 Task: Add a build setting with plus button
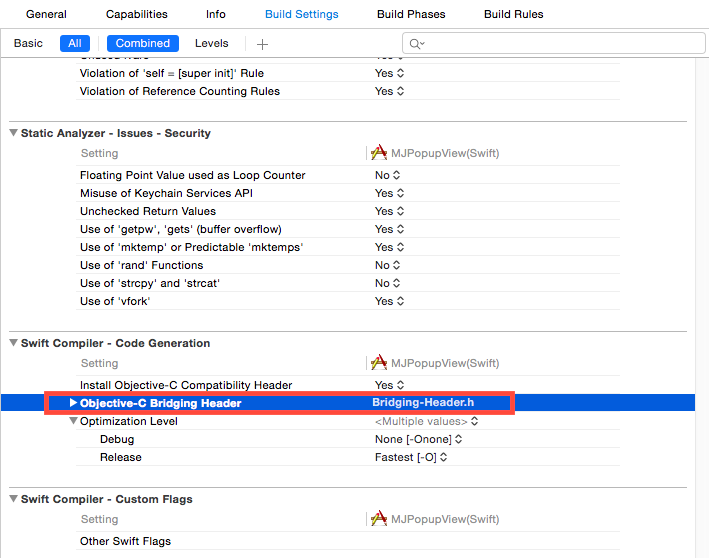[262, 44]
